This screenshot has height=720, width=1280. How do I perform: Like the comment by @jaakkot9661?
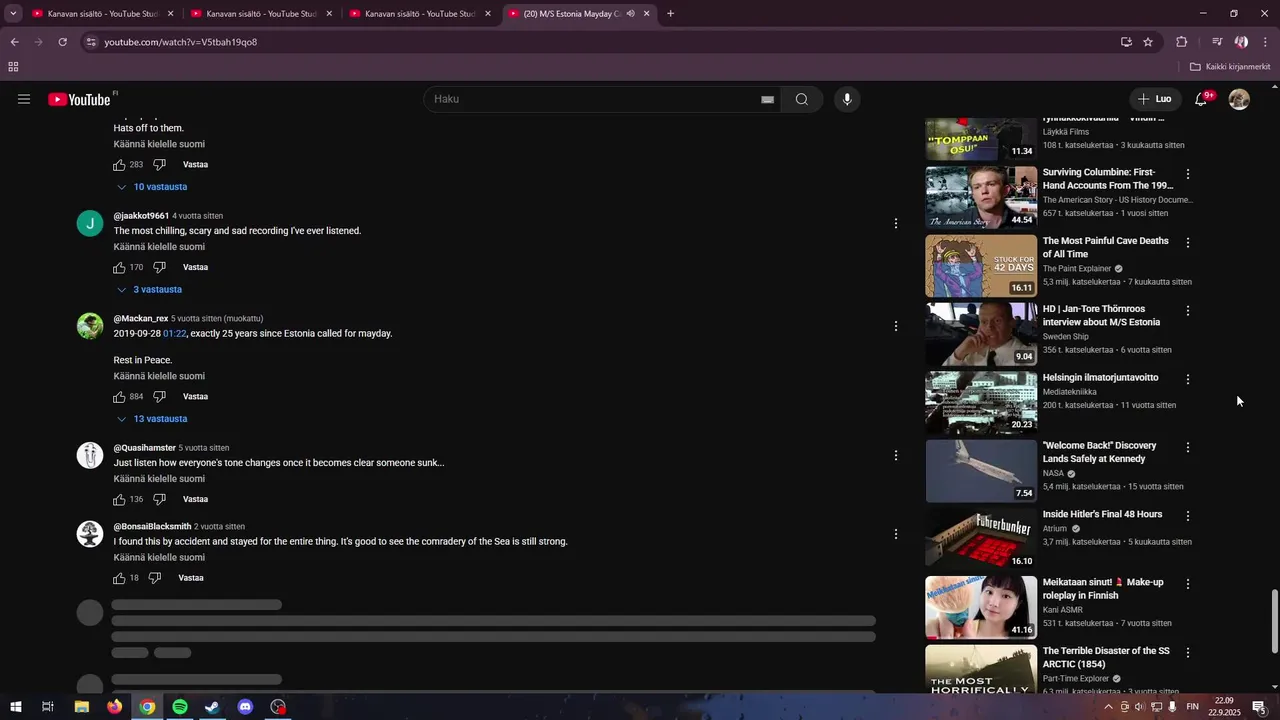(x=119, y=267)
